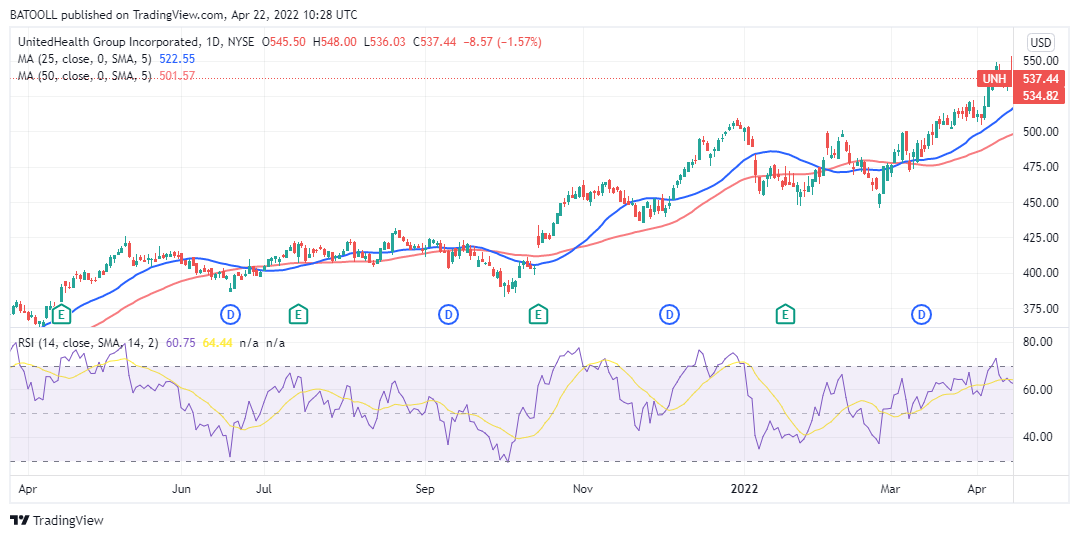Click the red UNH ticker tag

point(995,79)
